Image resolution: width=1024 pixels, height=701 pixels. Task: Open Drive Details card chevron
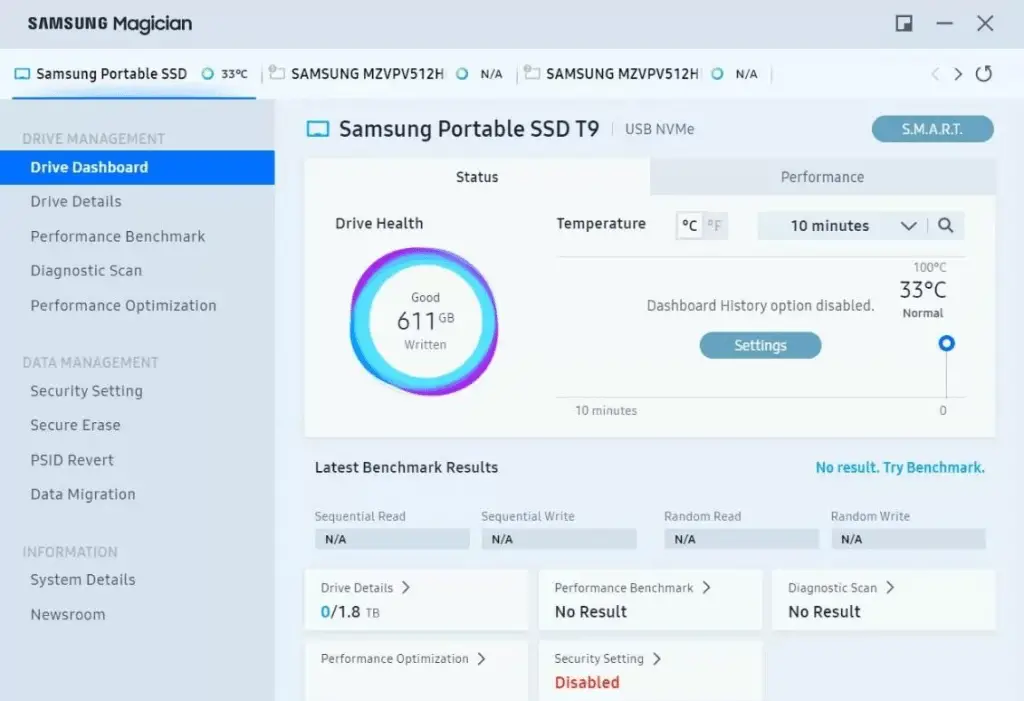click(406, 587)
